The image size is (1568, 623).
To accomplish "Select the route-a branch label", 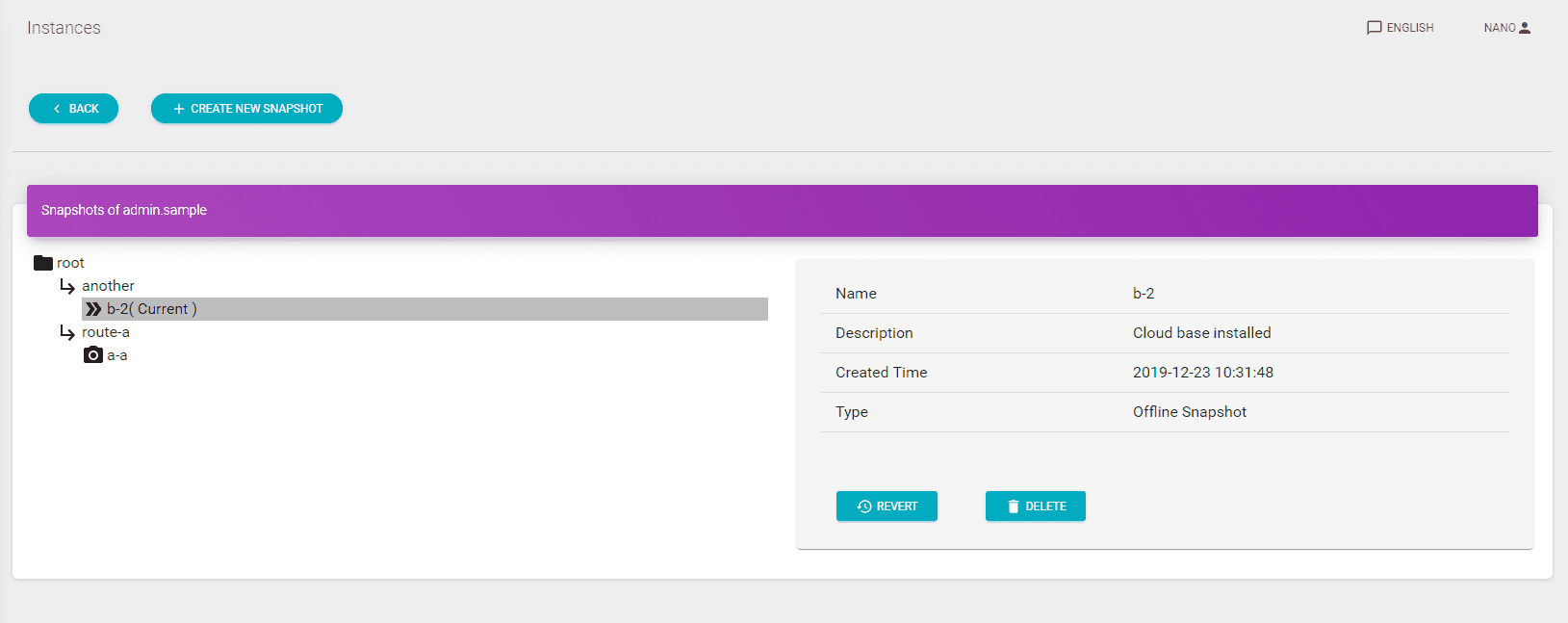I will click(106, 332).
